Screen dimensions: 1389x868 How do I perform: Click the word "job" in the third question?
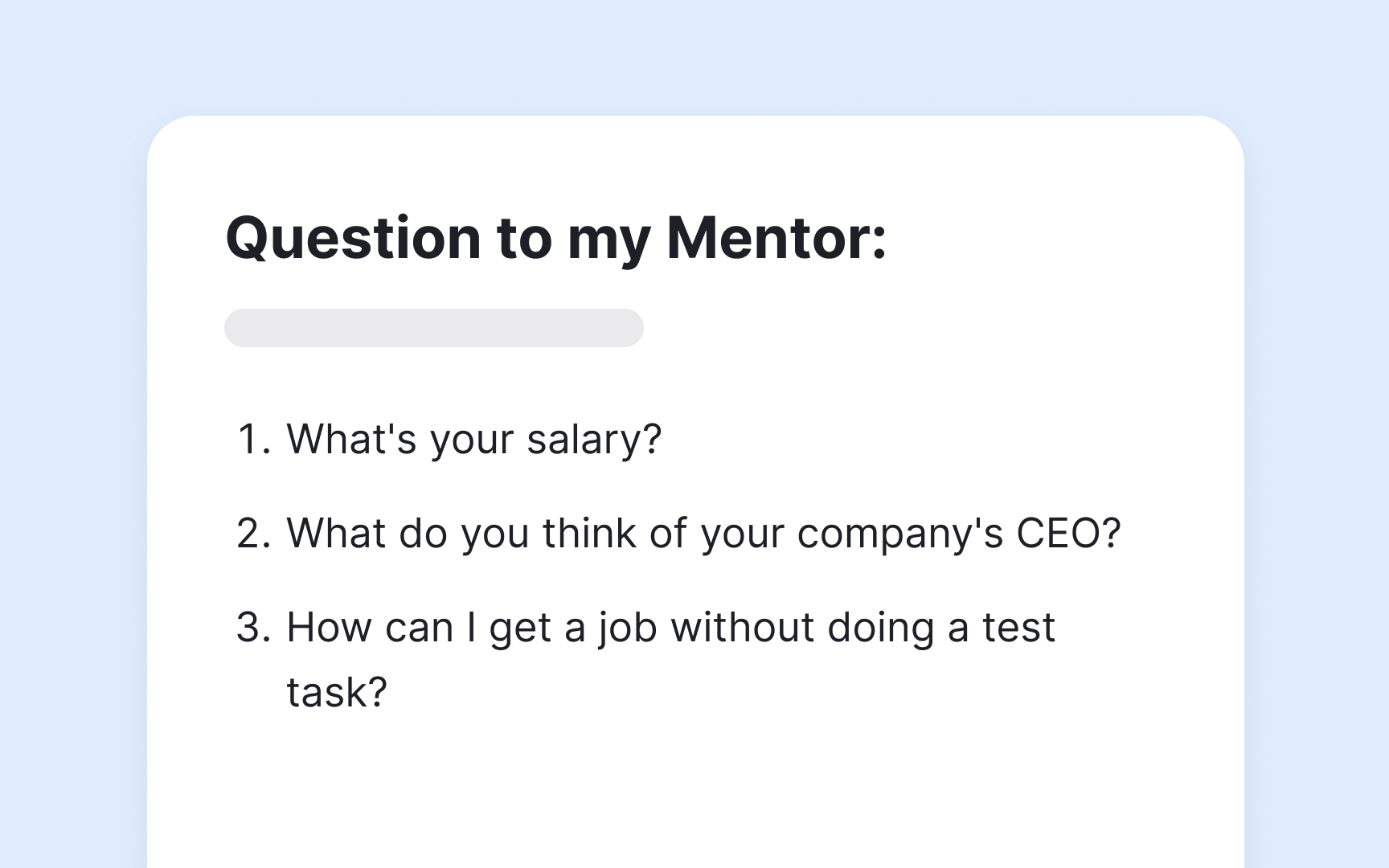628,628
